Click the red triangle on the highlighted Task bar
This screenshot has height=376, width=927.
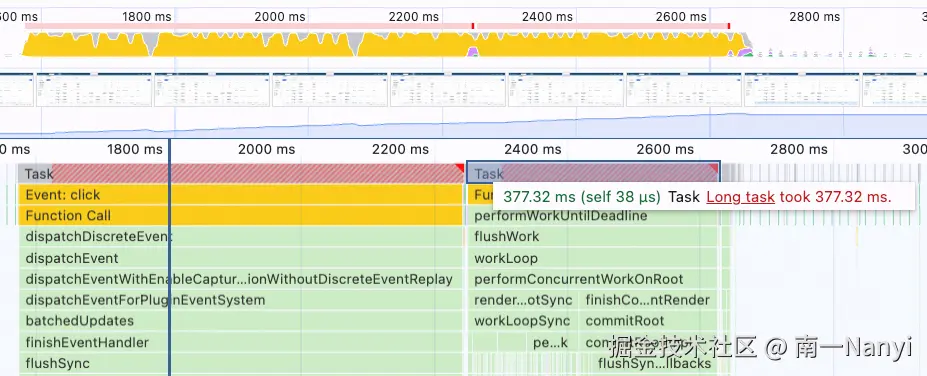714,168
